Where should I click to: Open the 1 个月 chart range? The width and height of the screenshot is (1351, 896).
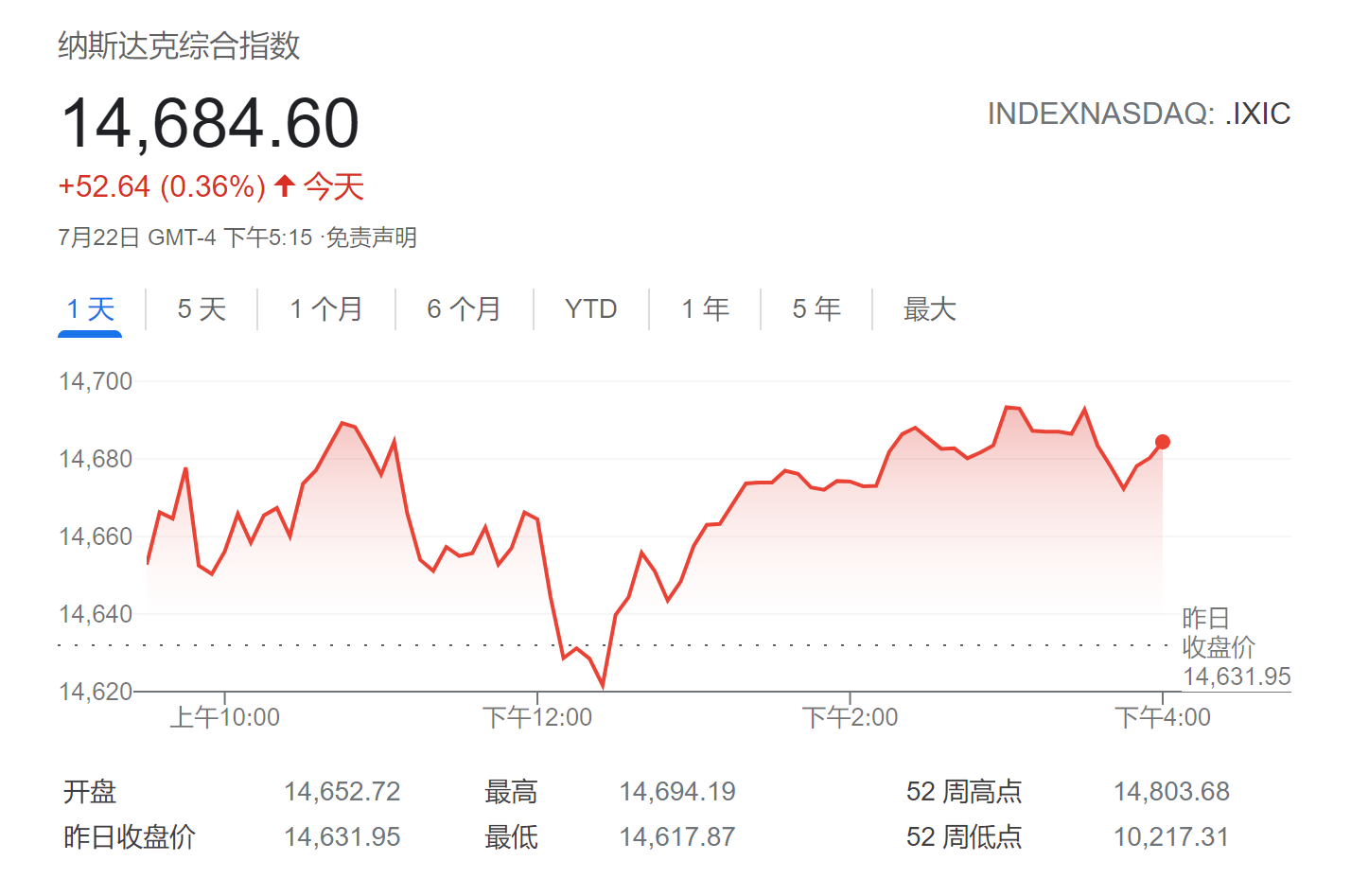326,309
